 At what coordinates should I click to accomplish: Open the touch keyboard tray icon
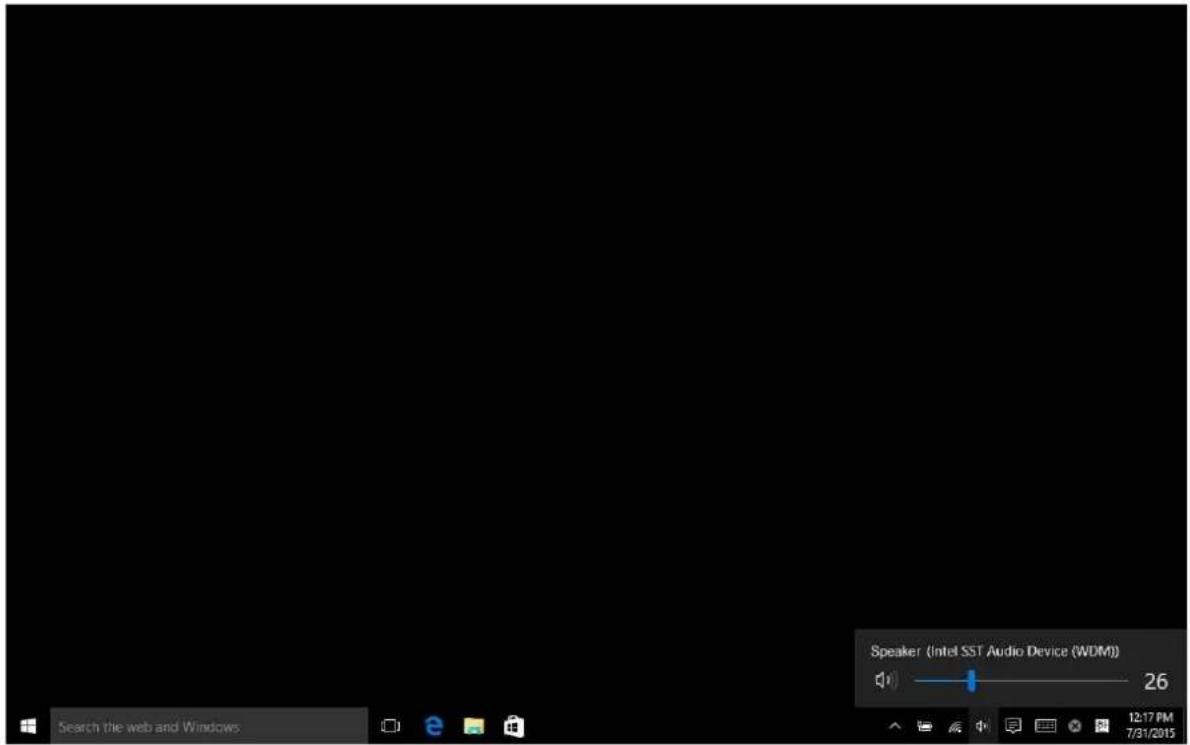click(x=1045, y=726)
